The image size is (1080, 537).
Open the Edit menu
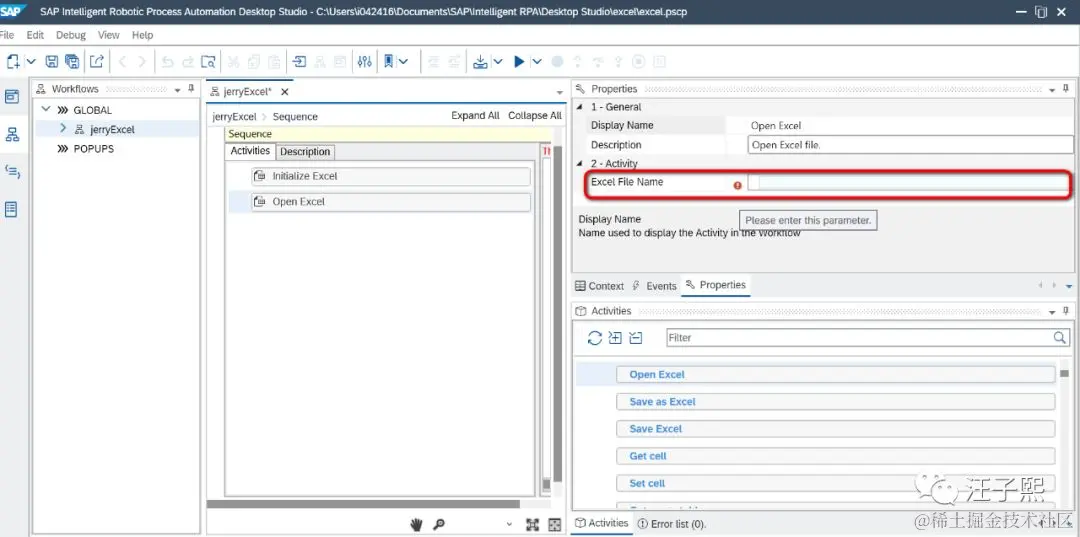pyautogui.click(x=35, y=35)
